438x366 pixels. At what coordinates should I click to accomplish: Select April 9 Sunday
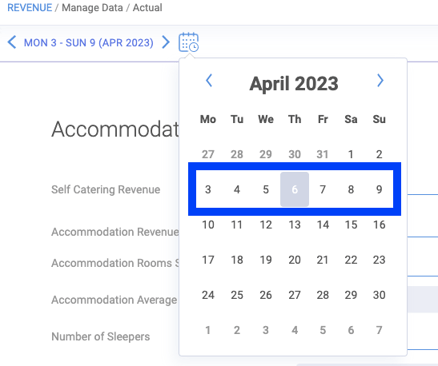point(379,189)
